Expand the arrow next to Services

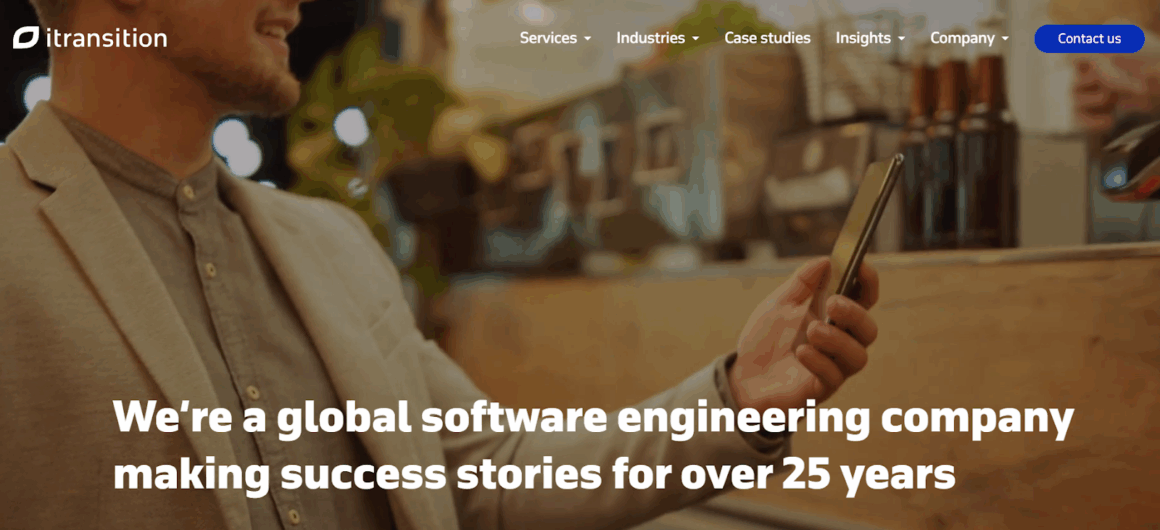point(587,39)
